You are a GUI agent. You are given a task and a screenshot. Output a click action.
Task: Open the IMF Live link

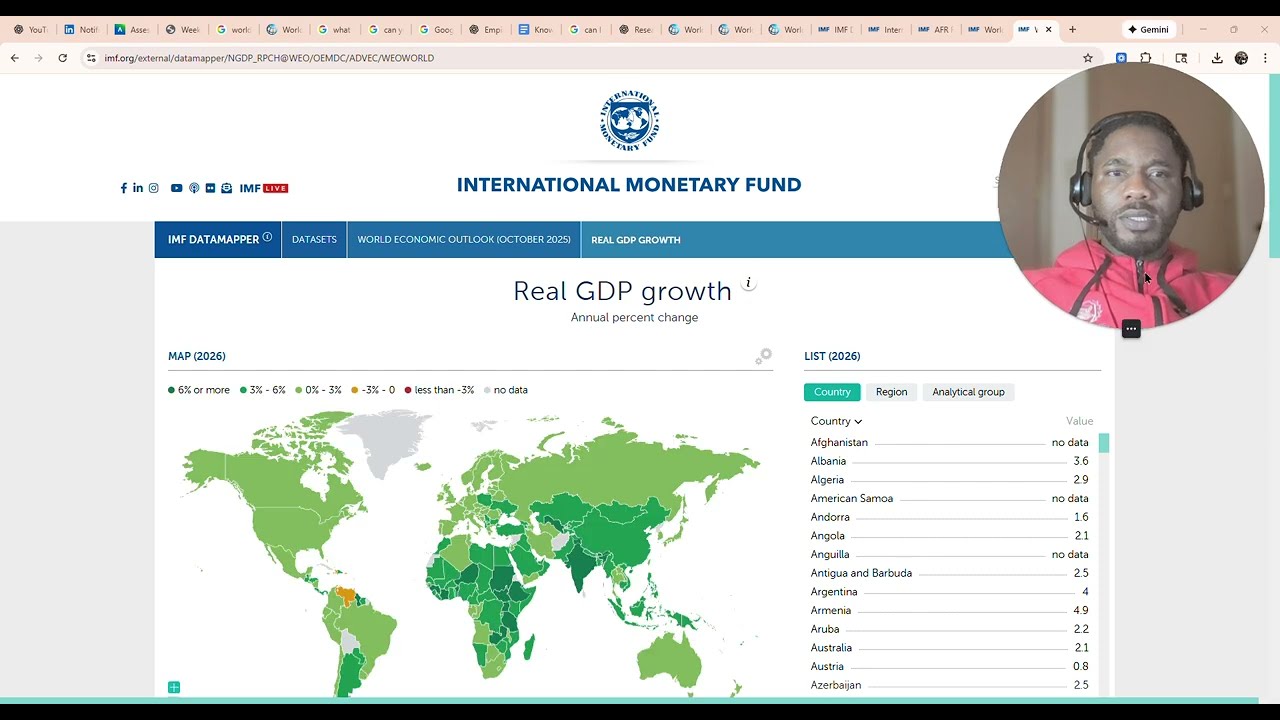(x=264, y=188)
